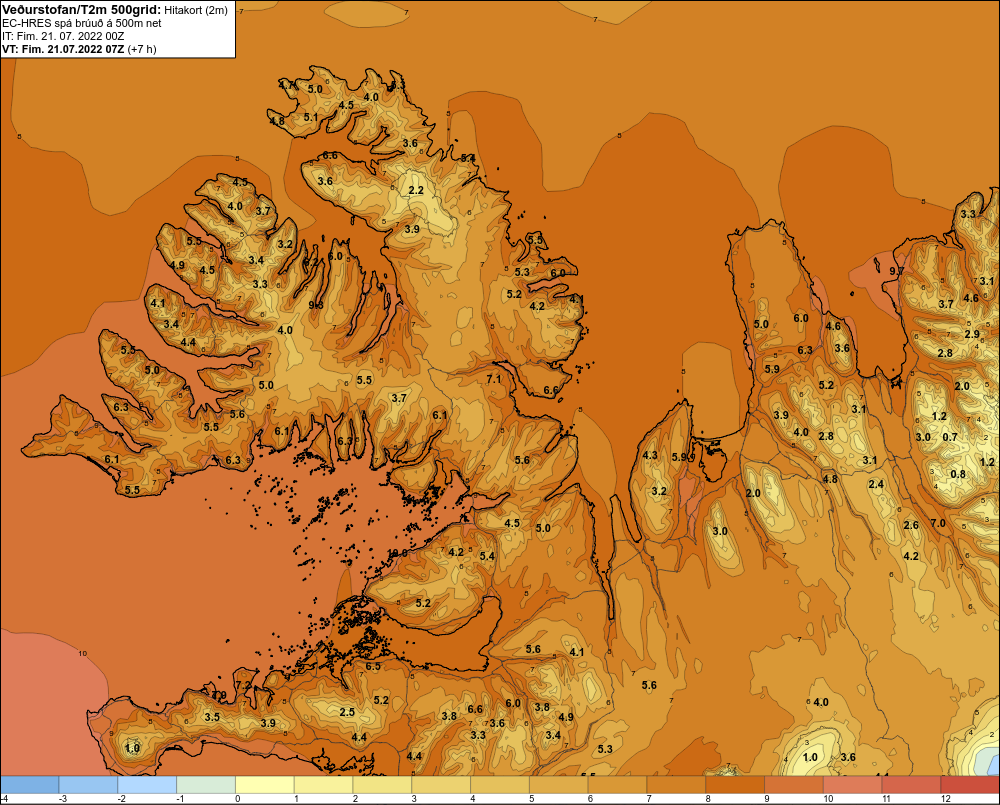Viewport: 1000px width, 805px height.
Task: Click the '9.3' temperature value
Action: (316, 305)
